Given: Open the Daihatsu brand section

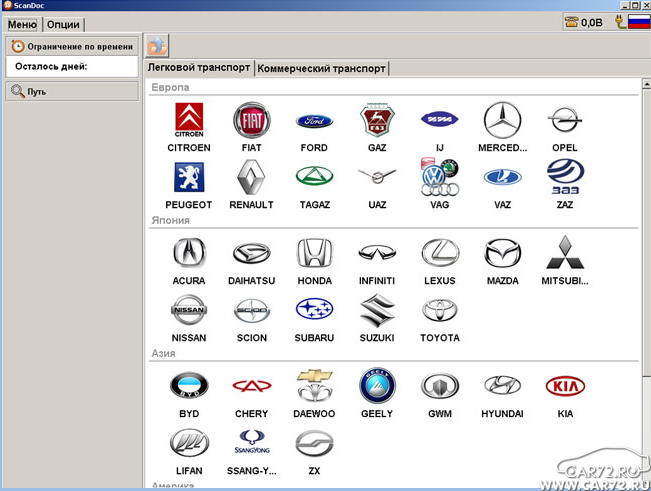Looking at the screenshot, I should [x=252, y=253].
